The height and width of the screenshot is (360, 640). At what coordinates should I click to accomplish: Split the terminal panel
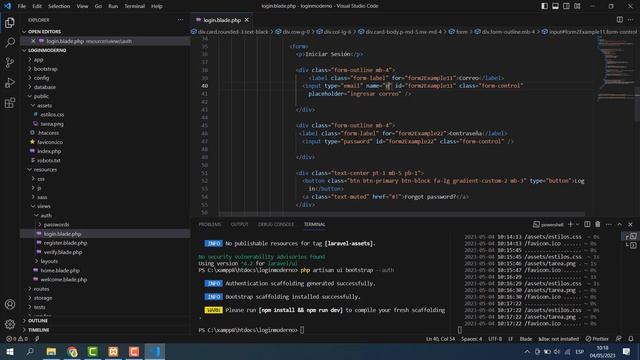click(587, 224)
